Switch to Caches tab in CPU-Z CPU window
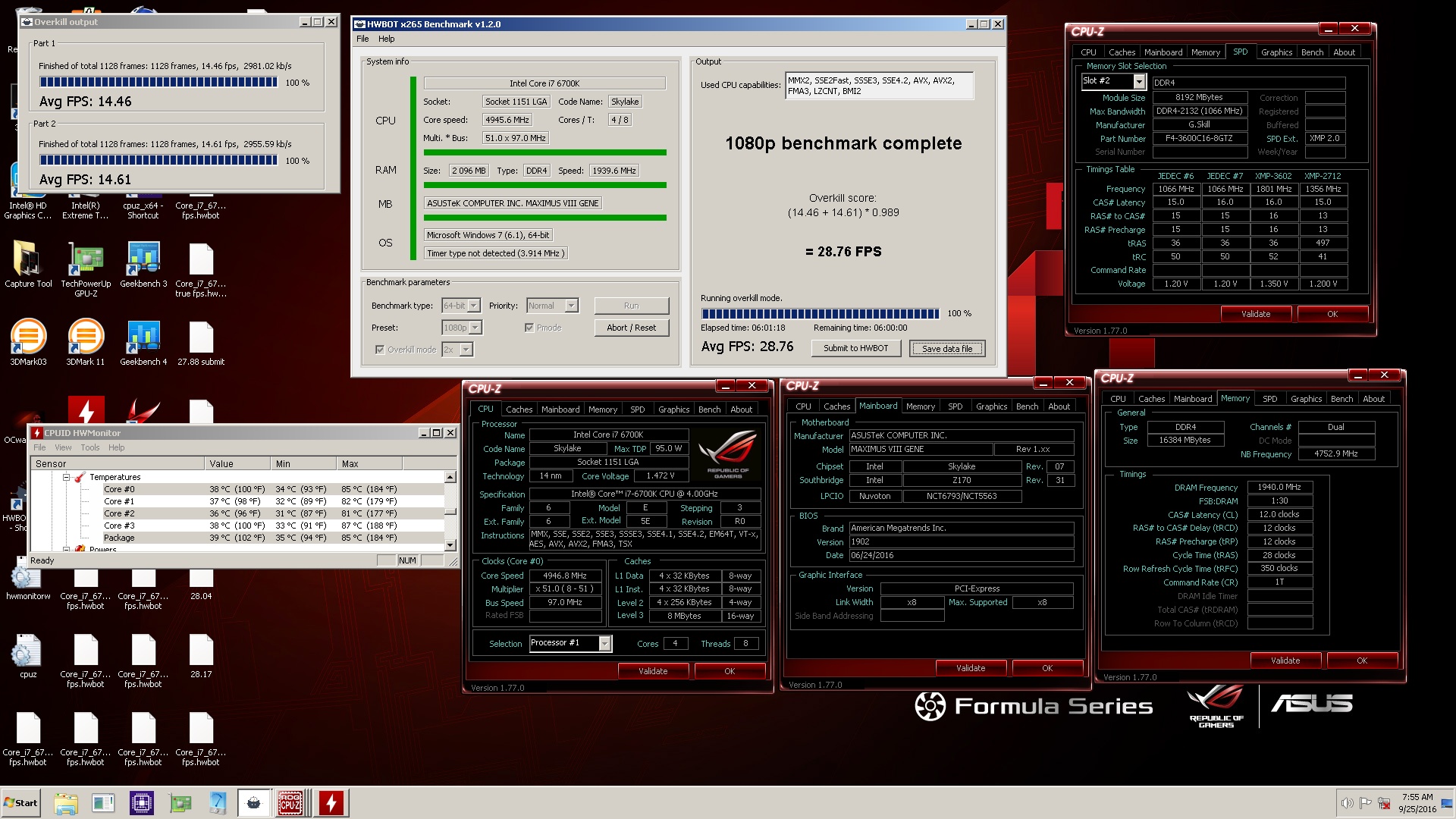 click(519, 409)
